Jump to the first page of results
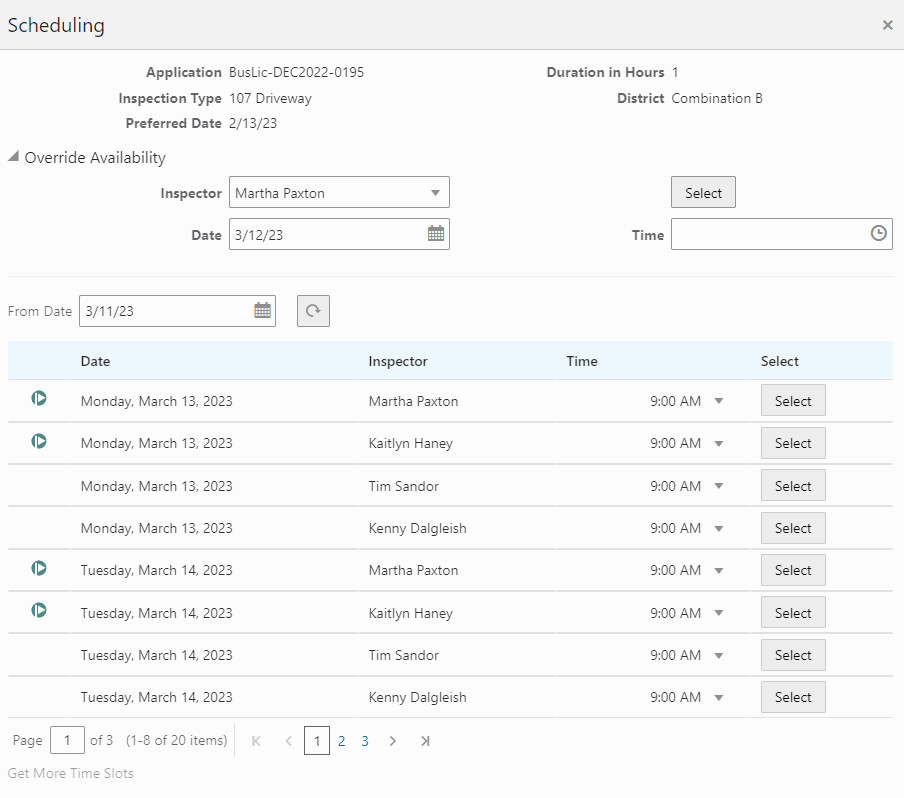Screen dimensions: 904x798 [256, 740]
